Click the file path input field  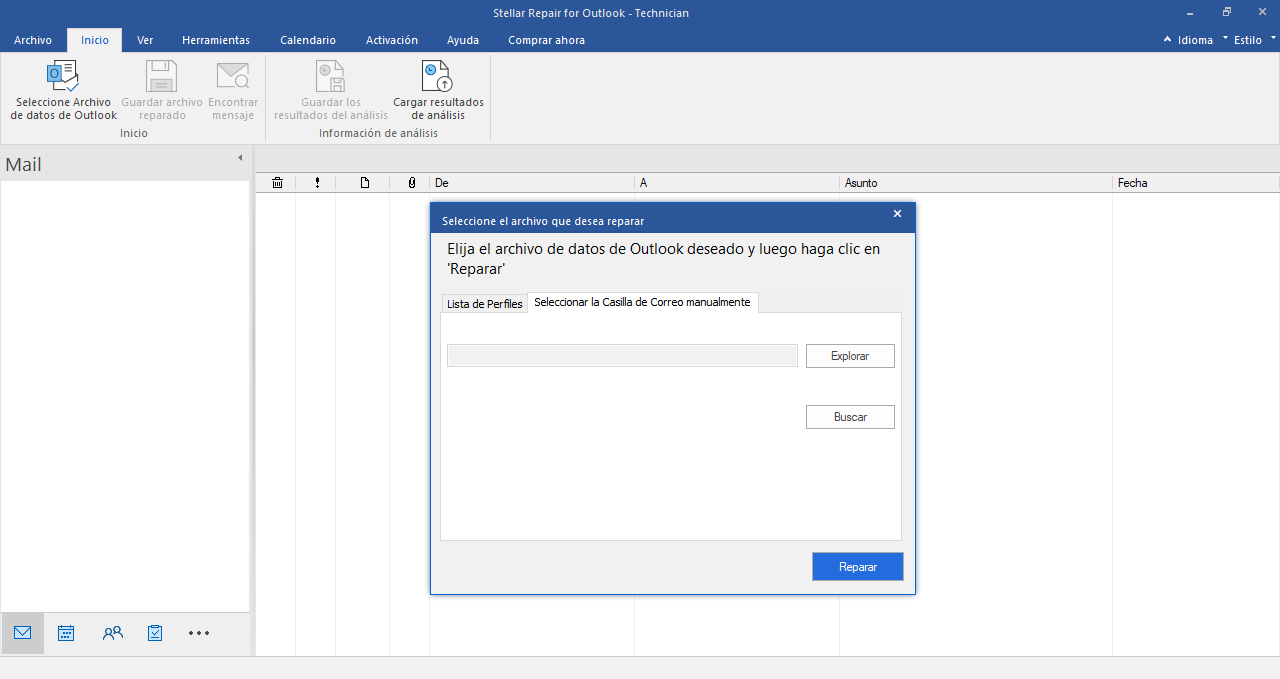622,356
